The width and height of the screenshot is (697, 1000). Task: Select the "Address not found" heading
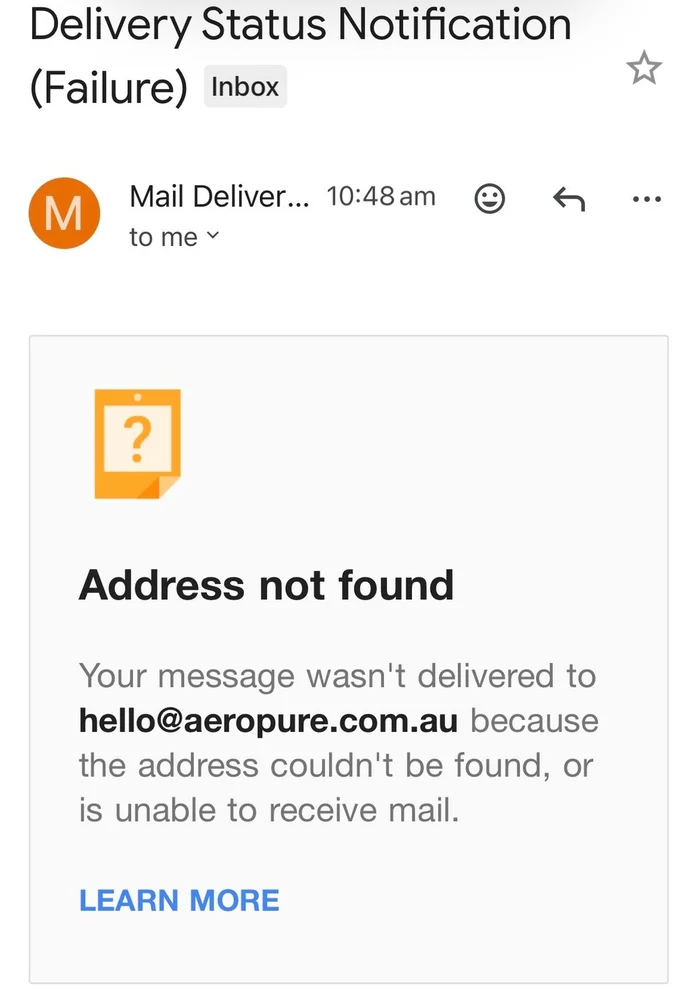point(266,585)
